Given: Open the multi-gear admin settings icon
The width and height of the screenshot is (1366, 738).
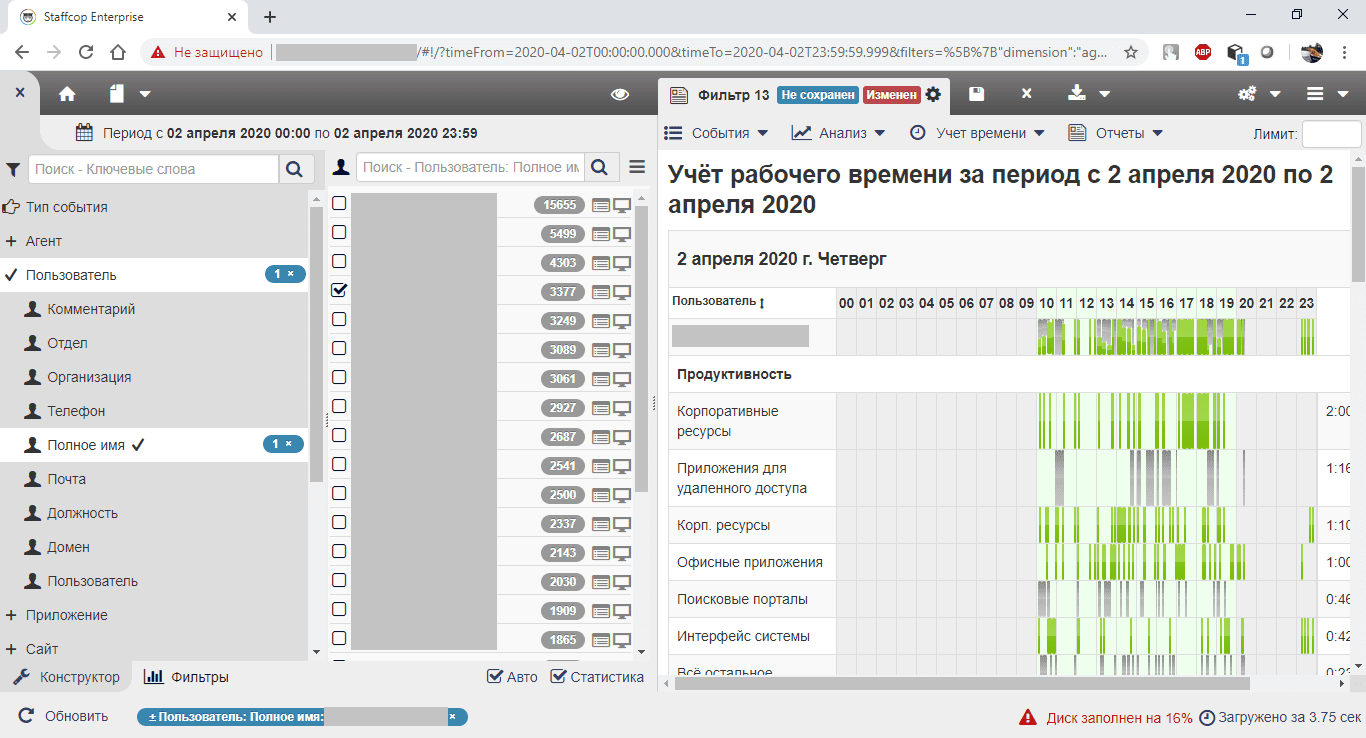Looking at the screenshot, I should pyautogui.click(x=1247, y=94).
